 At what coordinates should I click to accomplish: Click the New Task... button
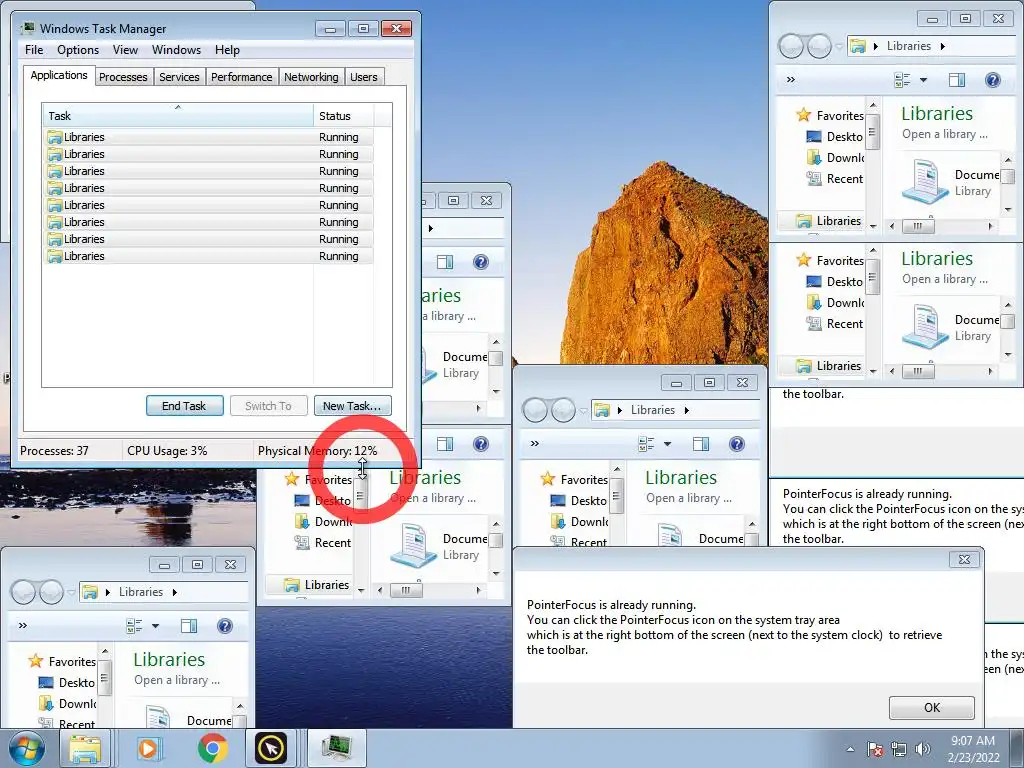[352, 406]
